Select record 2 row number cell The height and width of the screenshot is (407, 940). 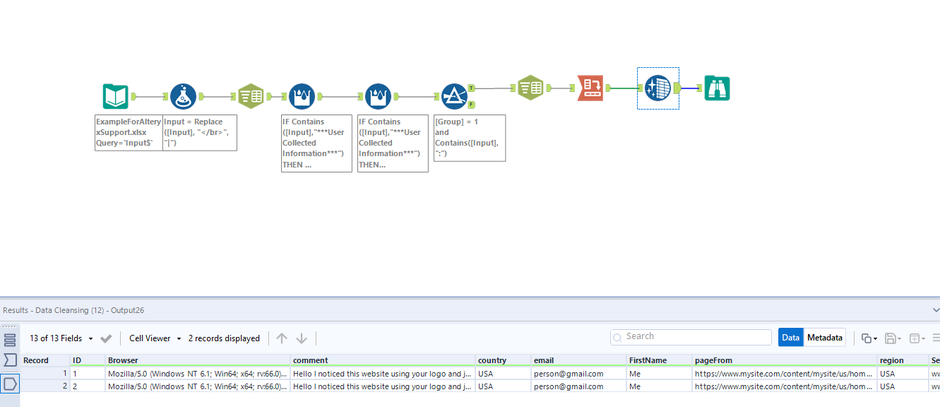click(x=45, y=386)
